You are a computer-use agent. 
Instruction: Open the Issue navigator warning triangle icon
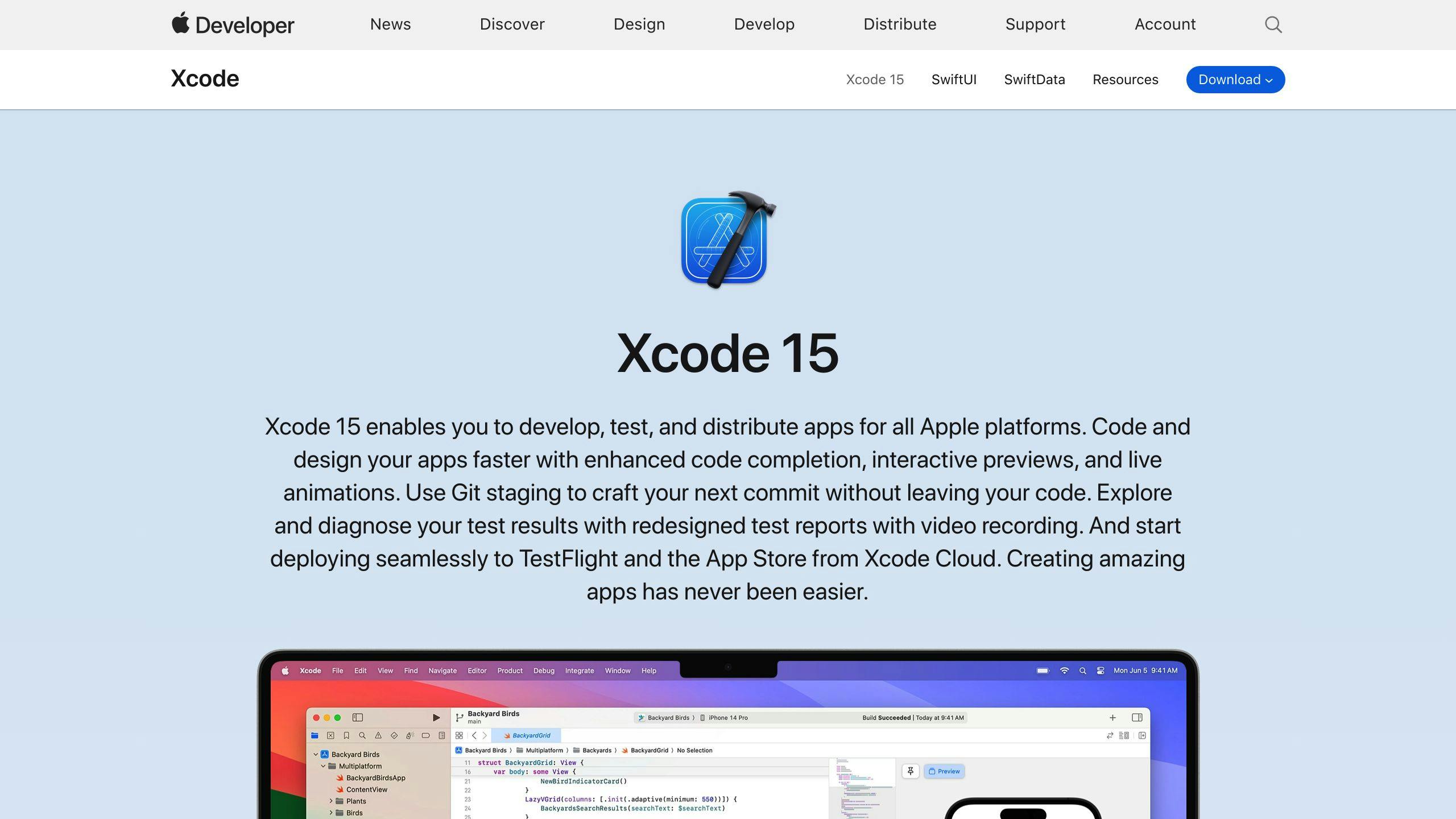tap(379, 735)
